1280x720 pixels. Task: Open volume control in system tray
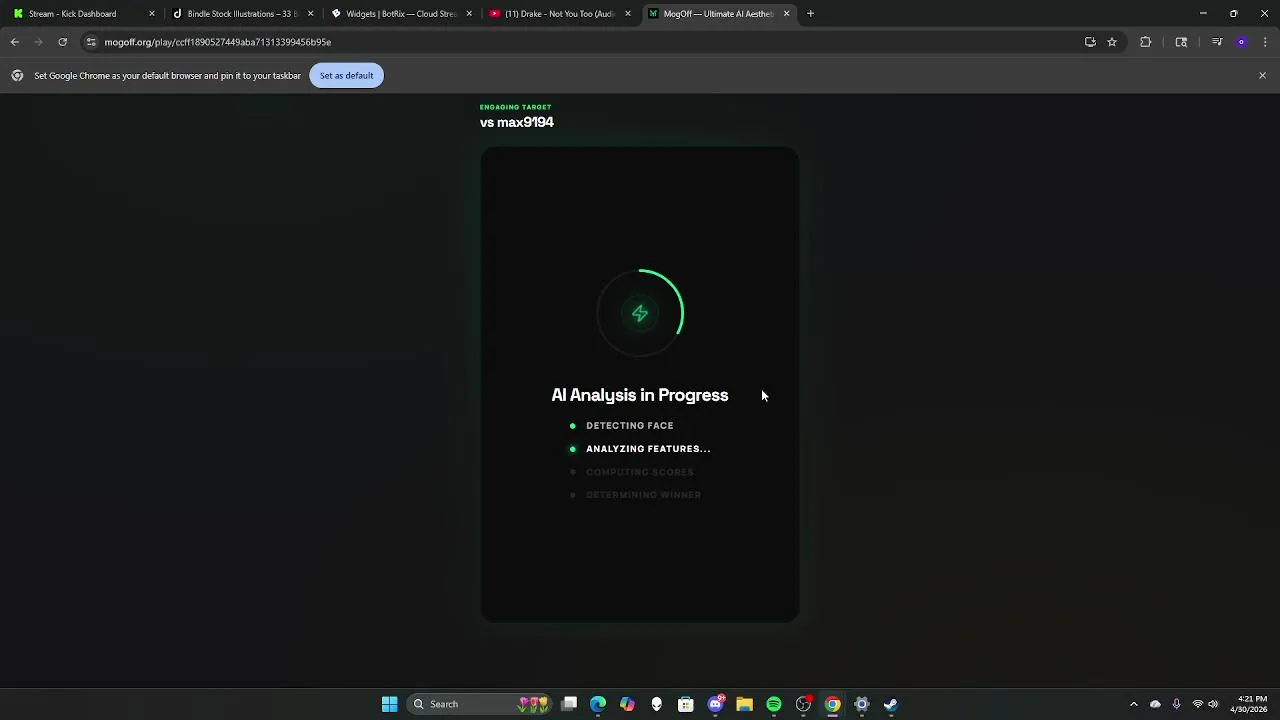point(1213,704)
